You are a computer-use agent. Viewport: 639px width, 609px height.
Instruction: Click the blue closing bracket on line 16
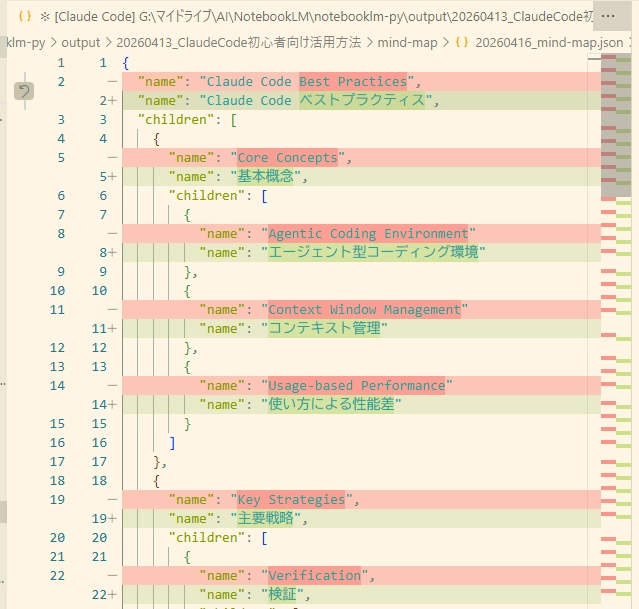point(172,443)
